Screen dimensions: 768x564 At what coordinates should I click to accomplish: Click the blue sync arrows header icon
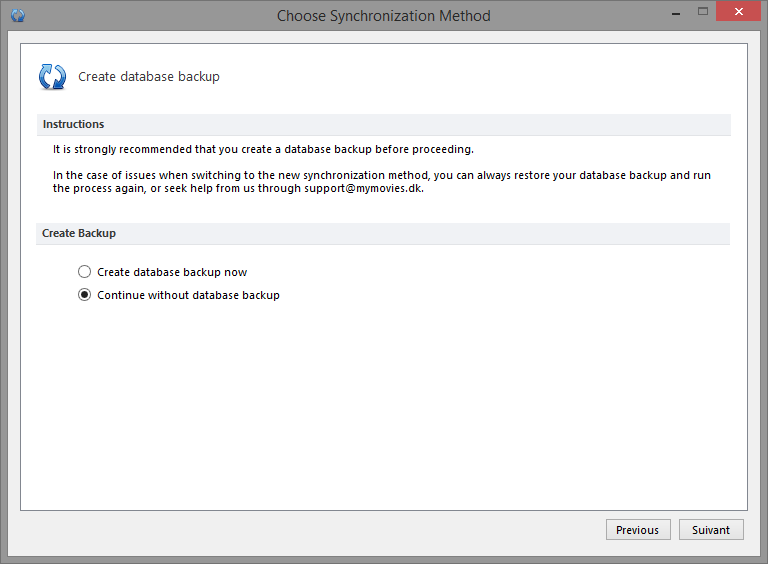(52, 77)
